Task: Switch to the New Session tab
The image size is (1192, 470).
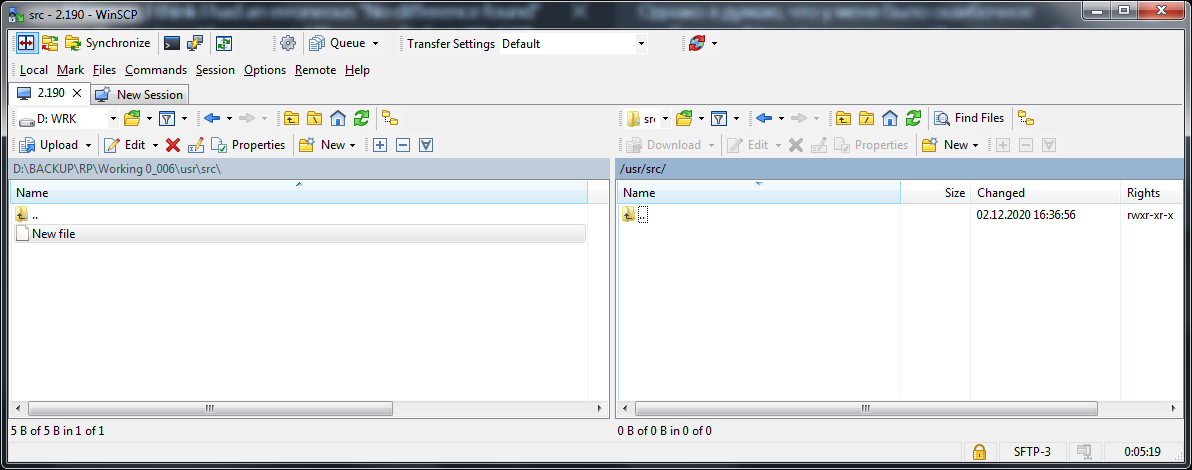Action: [x=140, y=94]
